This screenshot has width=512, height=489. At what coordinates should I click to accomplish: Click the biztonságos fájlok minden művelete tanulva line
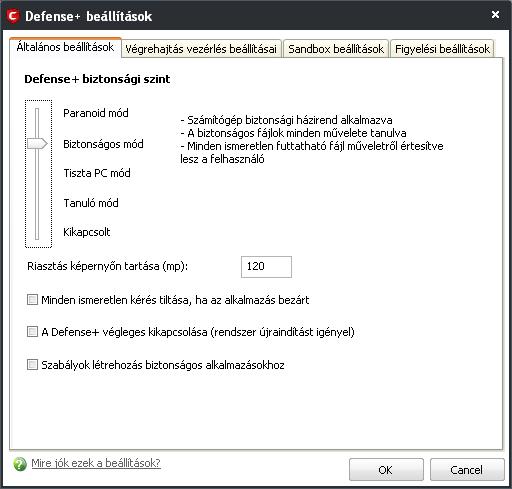[x=293, y=133]
